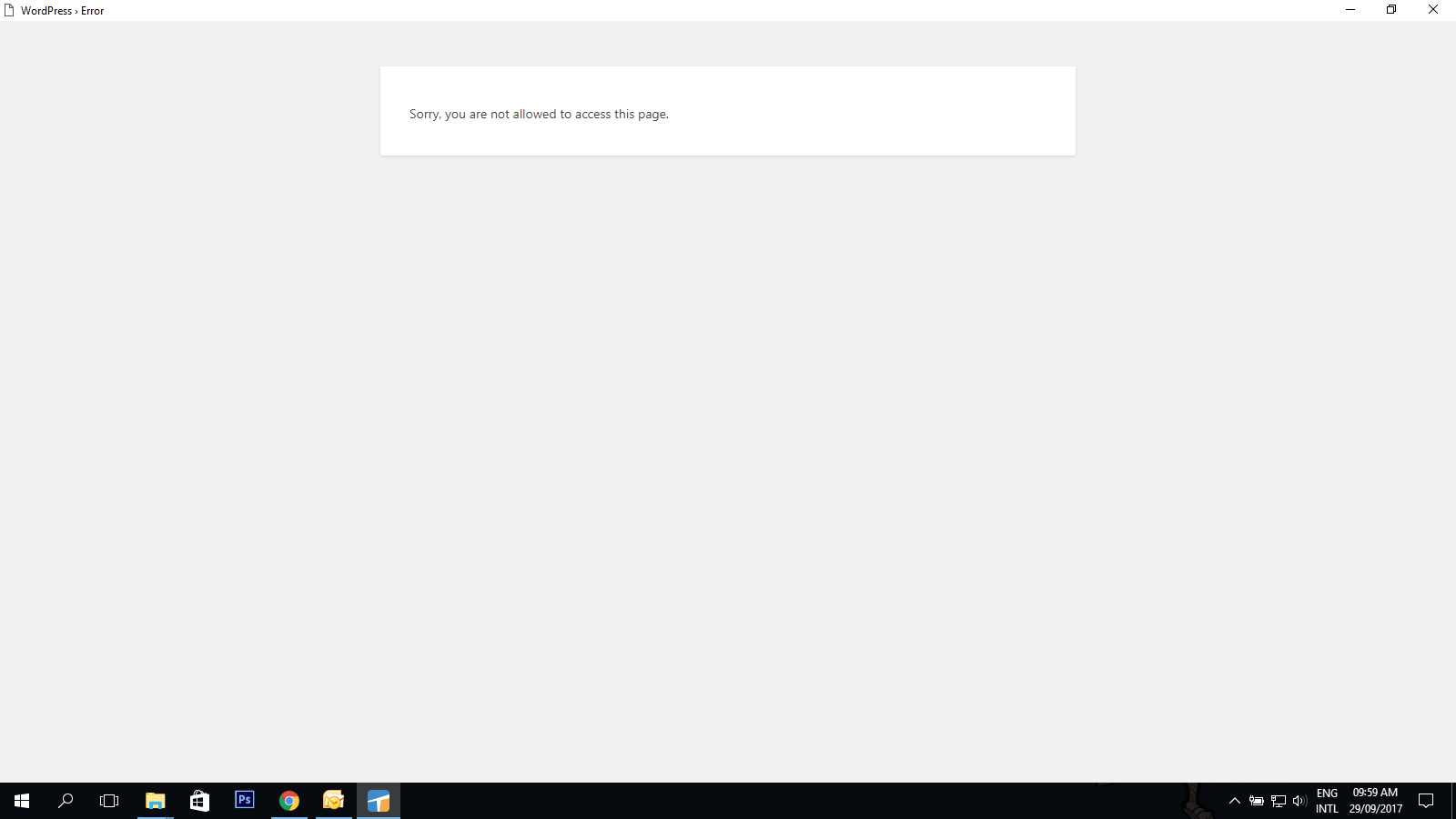
Task: Open the Action Center notifications icon
Action: [1426, 801]
